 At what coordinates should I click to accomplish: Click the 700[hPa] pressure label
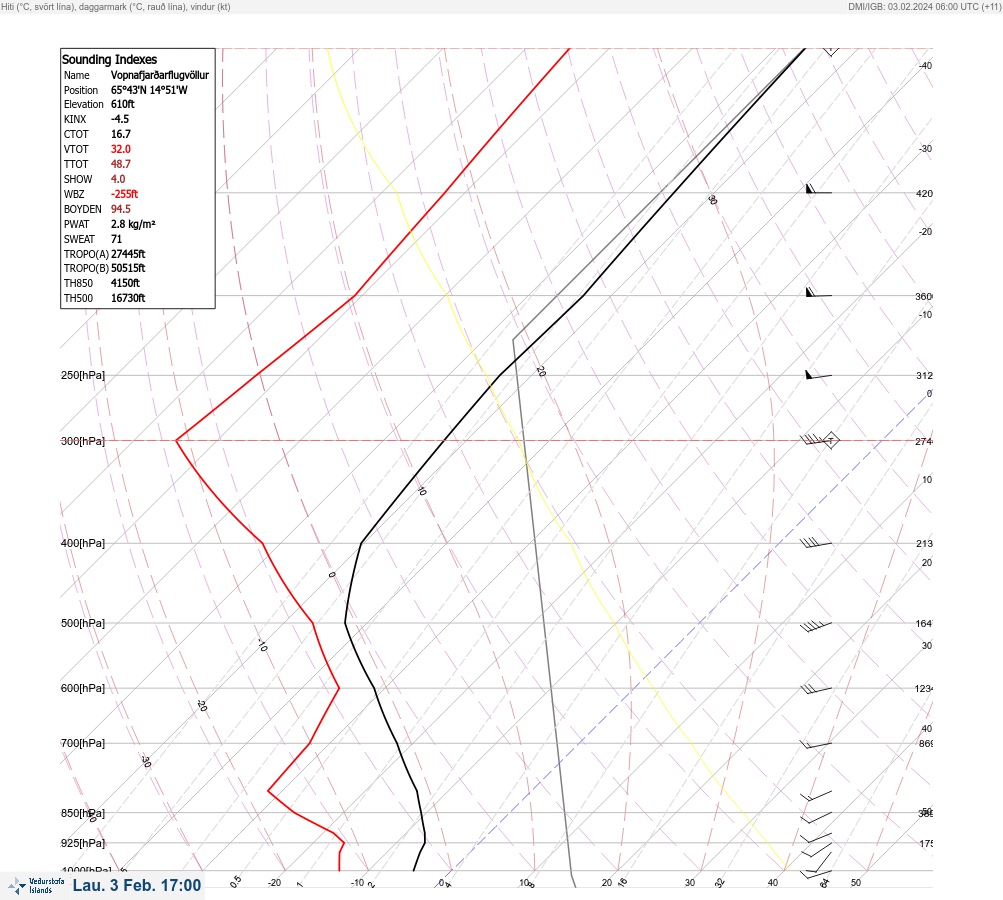coord(83,743)
